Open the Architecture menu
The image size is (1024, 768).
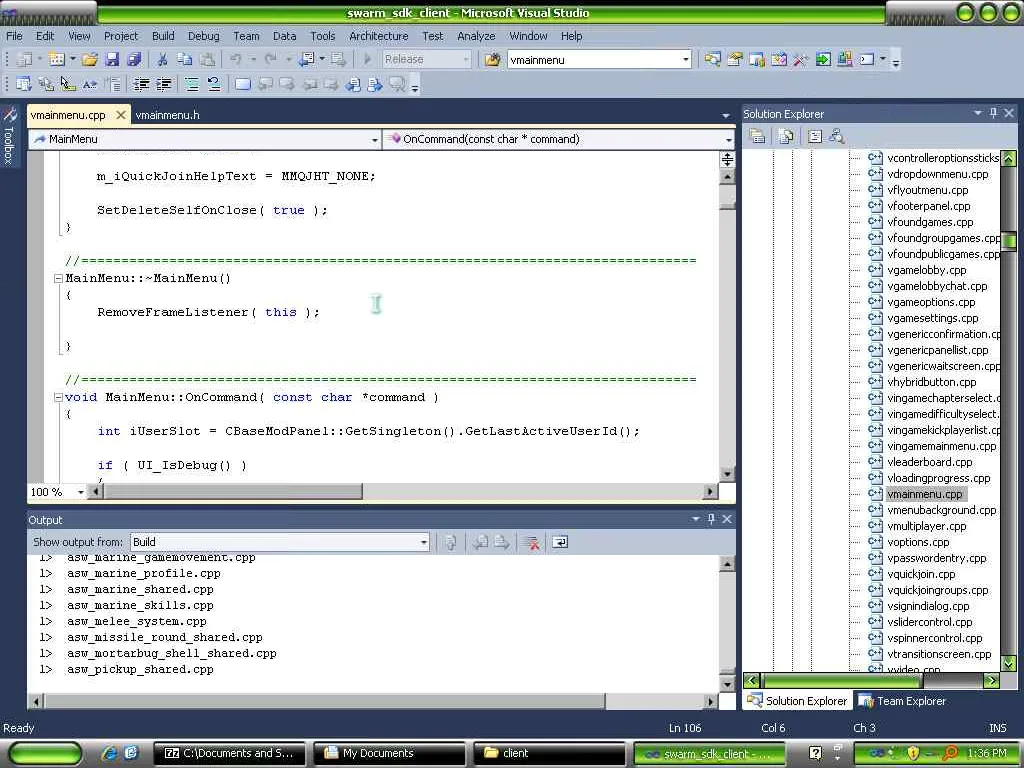click(x=379, y=36)
